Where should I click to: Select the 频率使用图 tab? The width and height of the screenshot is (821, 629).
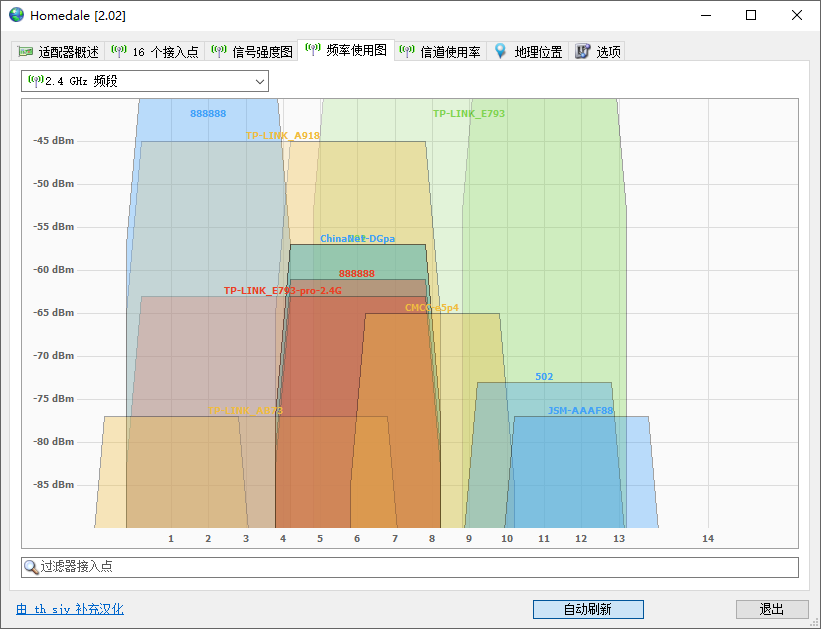(x=356, y=51)
